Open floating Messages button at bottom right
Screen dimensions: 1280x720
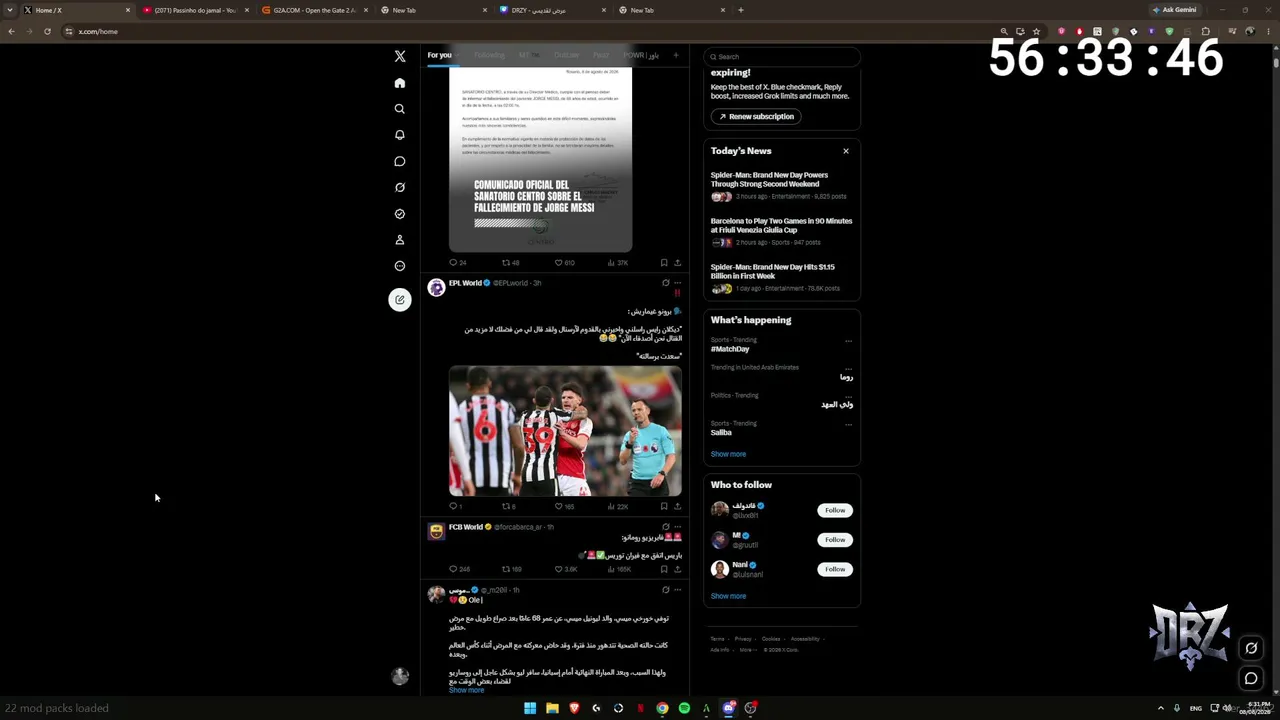[x=1251, y=679]
